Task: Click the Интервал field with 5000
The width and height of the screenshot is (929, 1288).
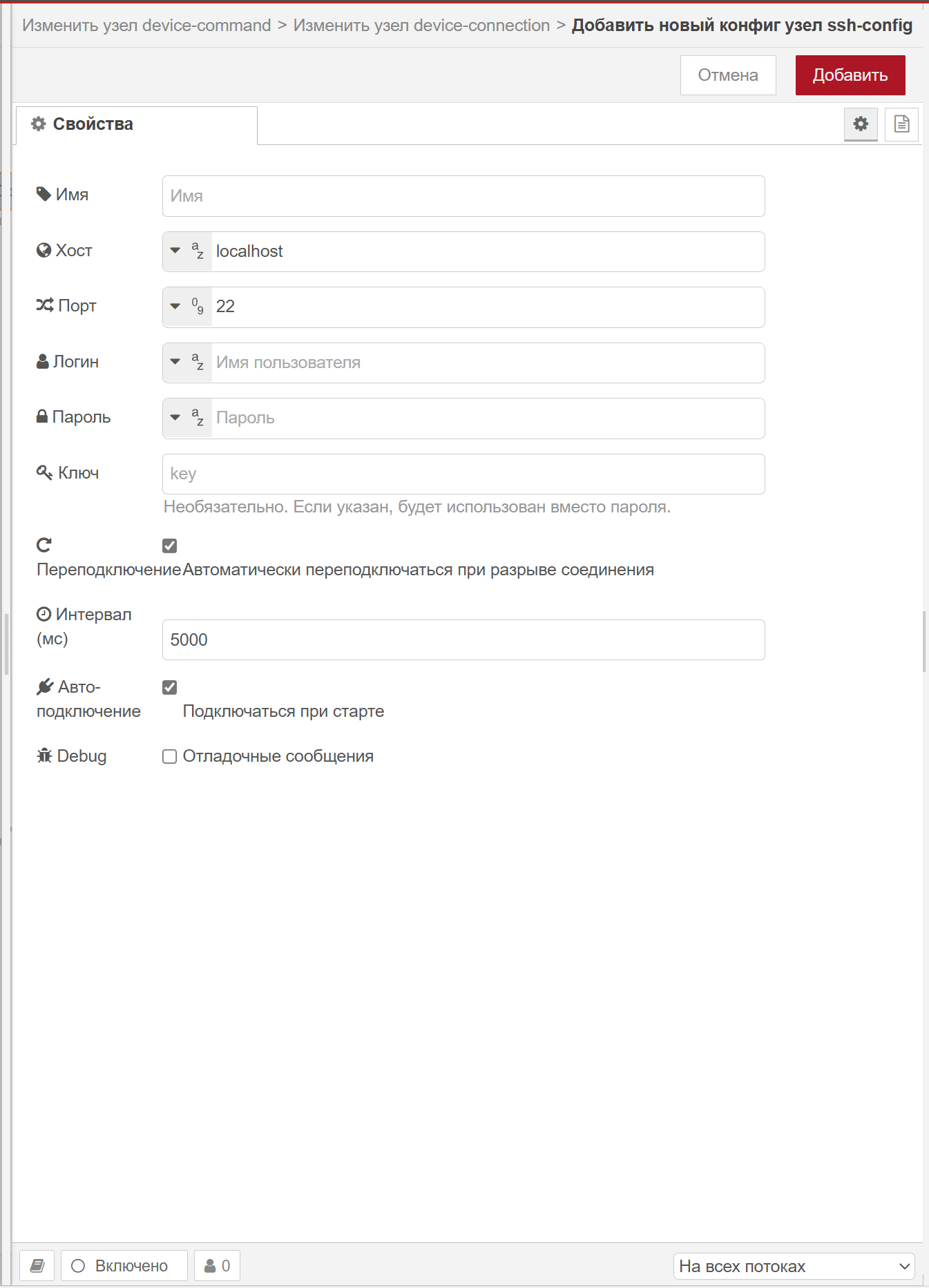Action: [x=463, y=640]
